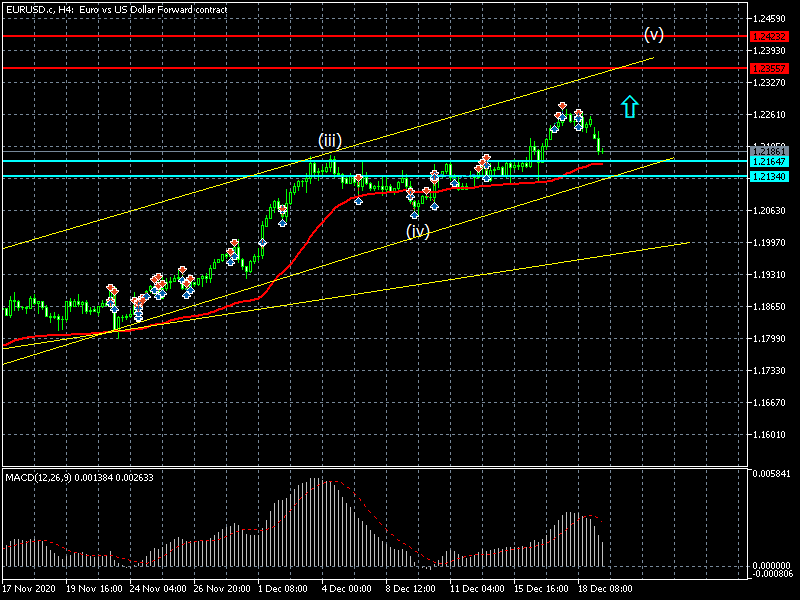800x600 pixels.
Task: Click the cyan 1.21340 price tag
Action: pos(769,176)
